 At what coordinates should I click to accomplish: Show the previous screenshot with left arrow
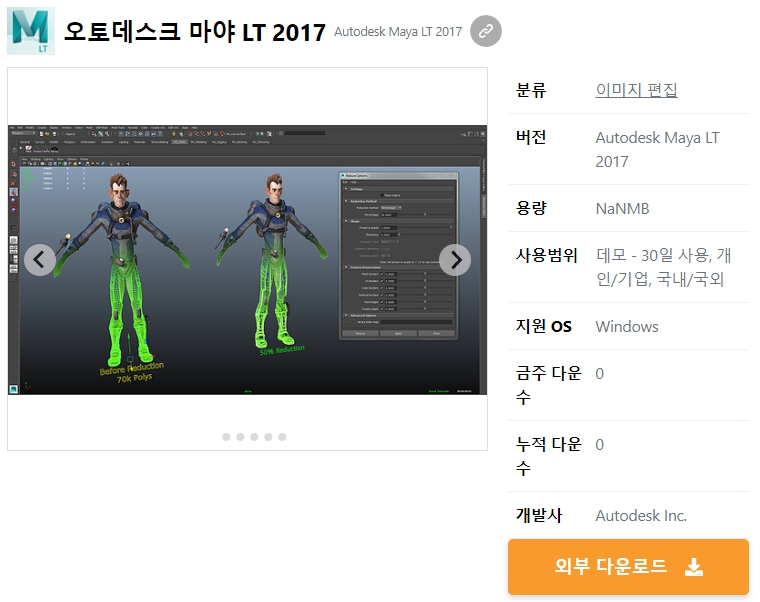tap(40, 260)
